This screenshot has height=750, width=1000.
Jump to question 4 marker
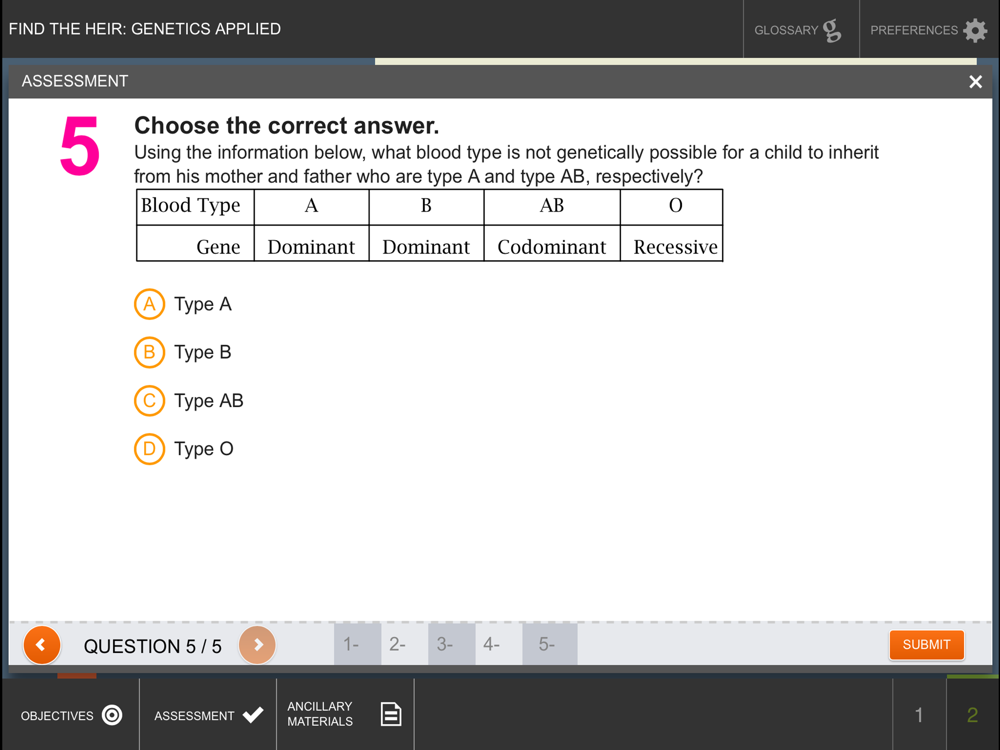(499, 644)
